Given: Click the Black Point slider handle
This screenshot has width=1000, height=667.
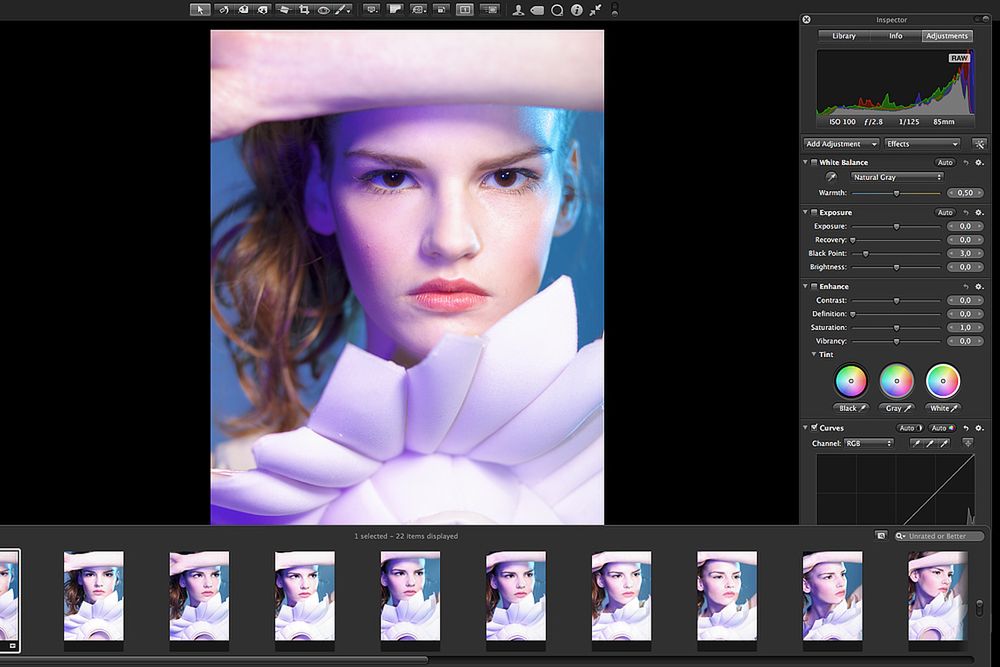Looking at the screenshot, I should pos(865,254).
